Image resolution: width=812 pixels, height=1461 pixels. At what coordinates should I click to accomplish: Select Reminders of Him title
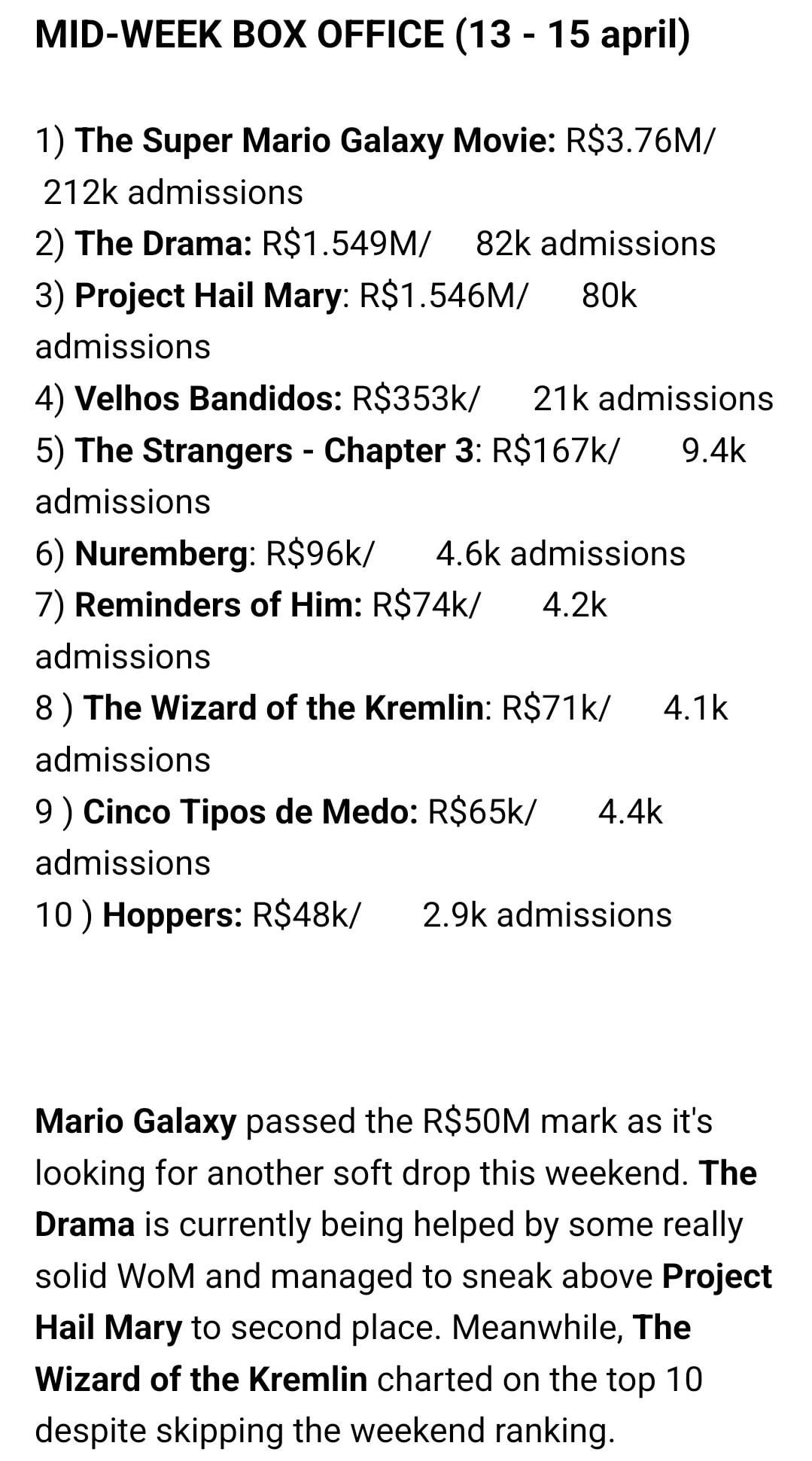(x=219, y=605)
